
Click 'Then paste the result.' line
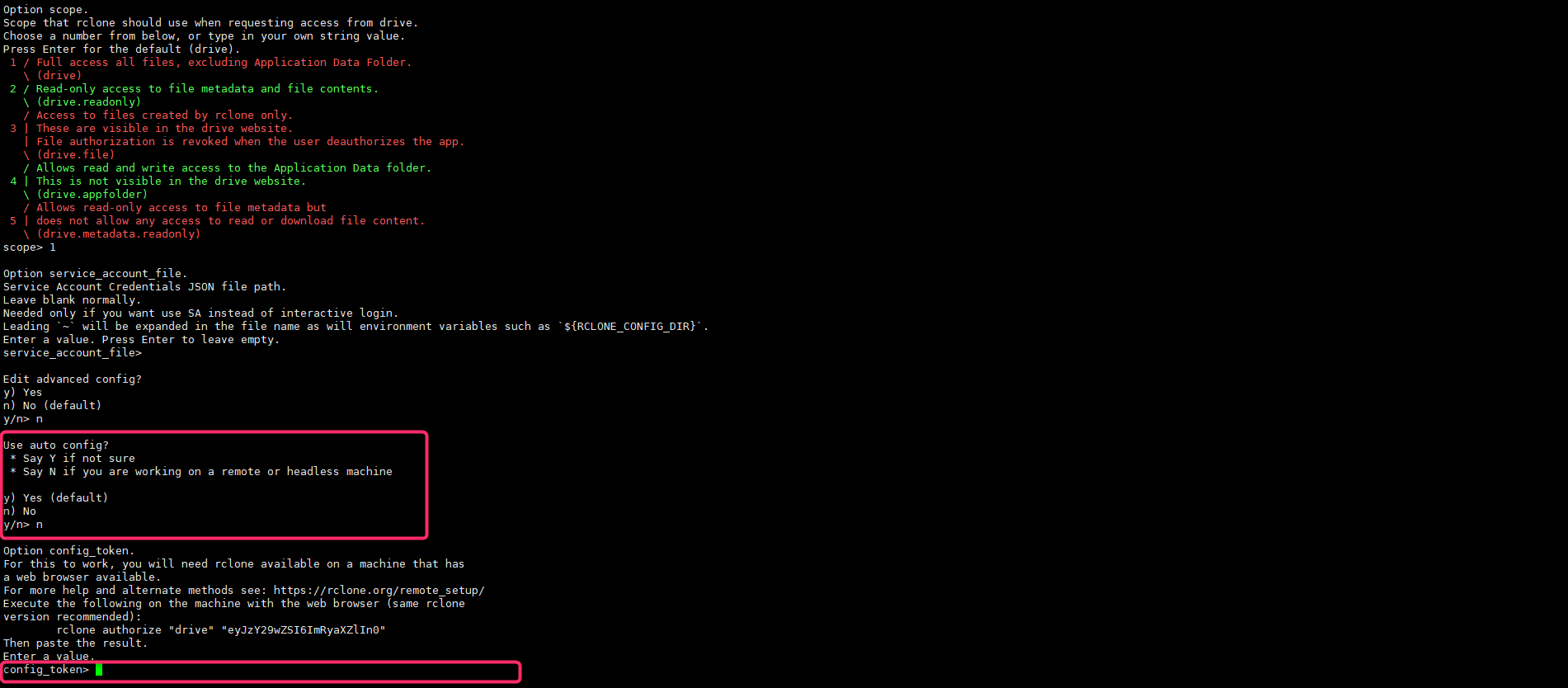[75, 643]
